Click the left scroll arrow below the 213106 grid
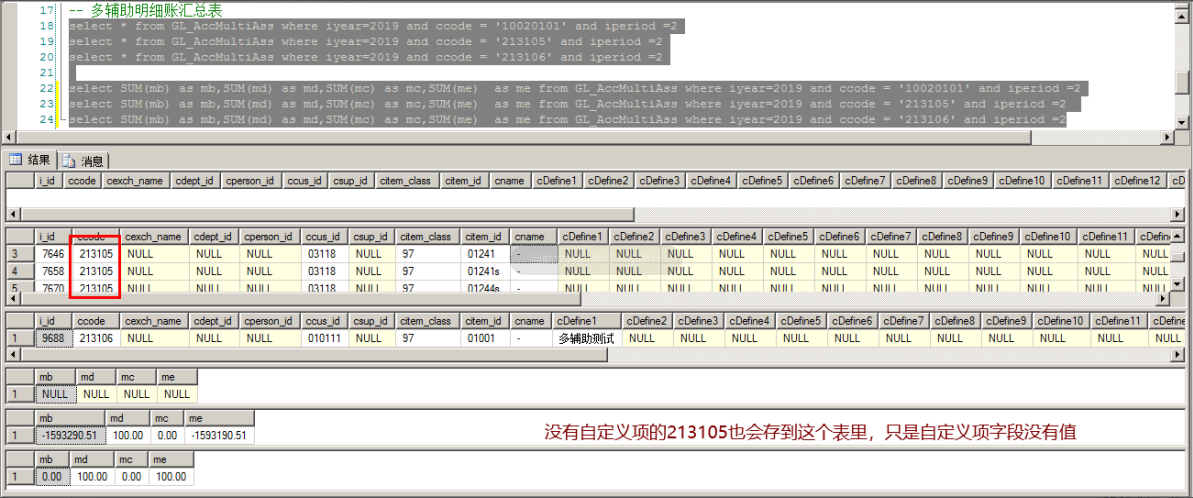This screenshot has width=1193, height=498. 12,355
